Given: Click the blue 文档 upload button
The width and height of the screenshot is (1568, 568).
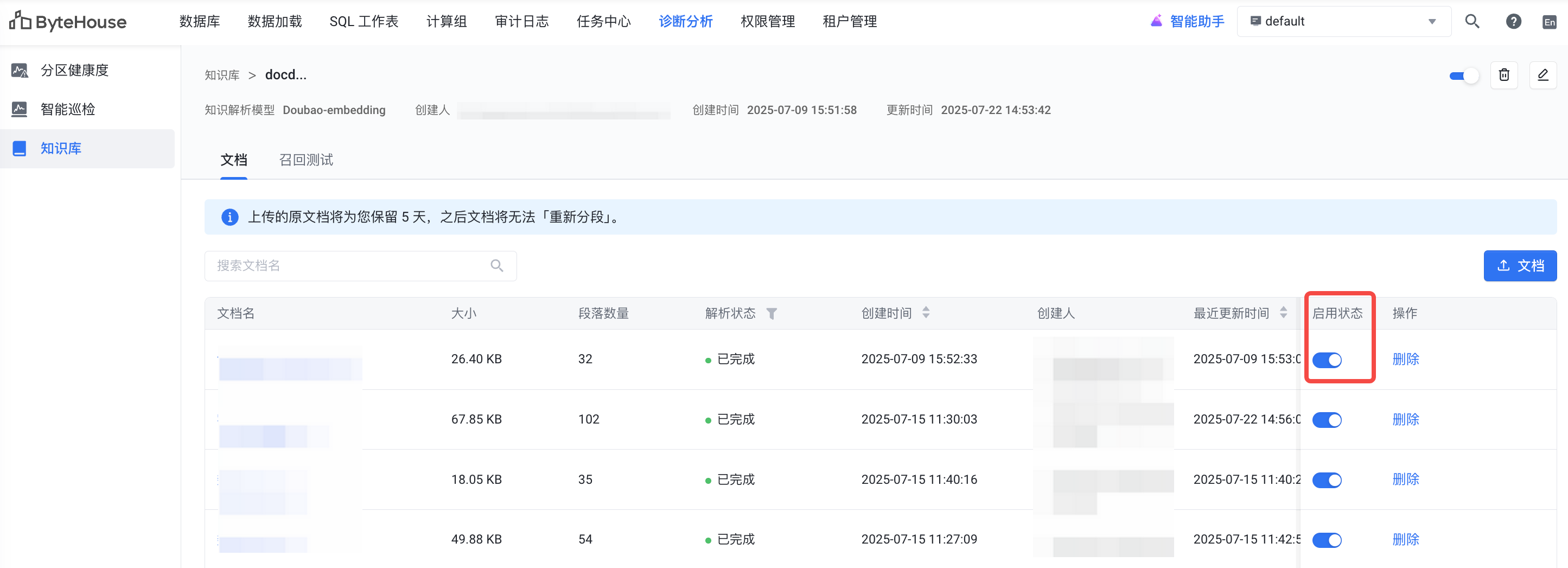Looking at the screenshot, I should [1520, 266].
